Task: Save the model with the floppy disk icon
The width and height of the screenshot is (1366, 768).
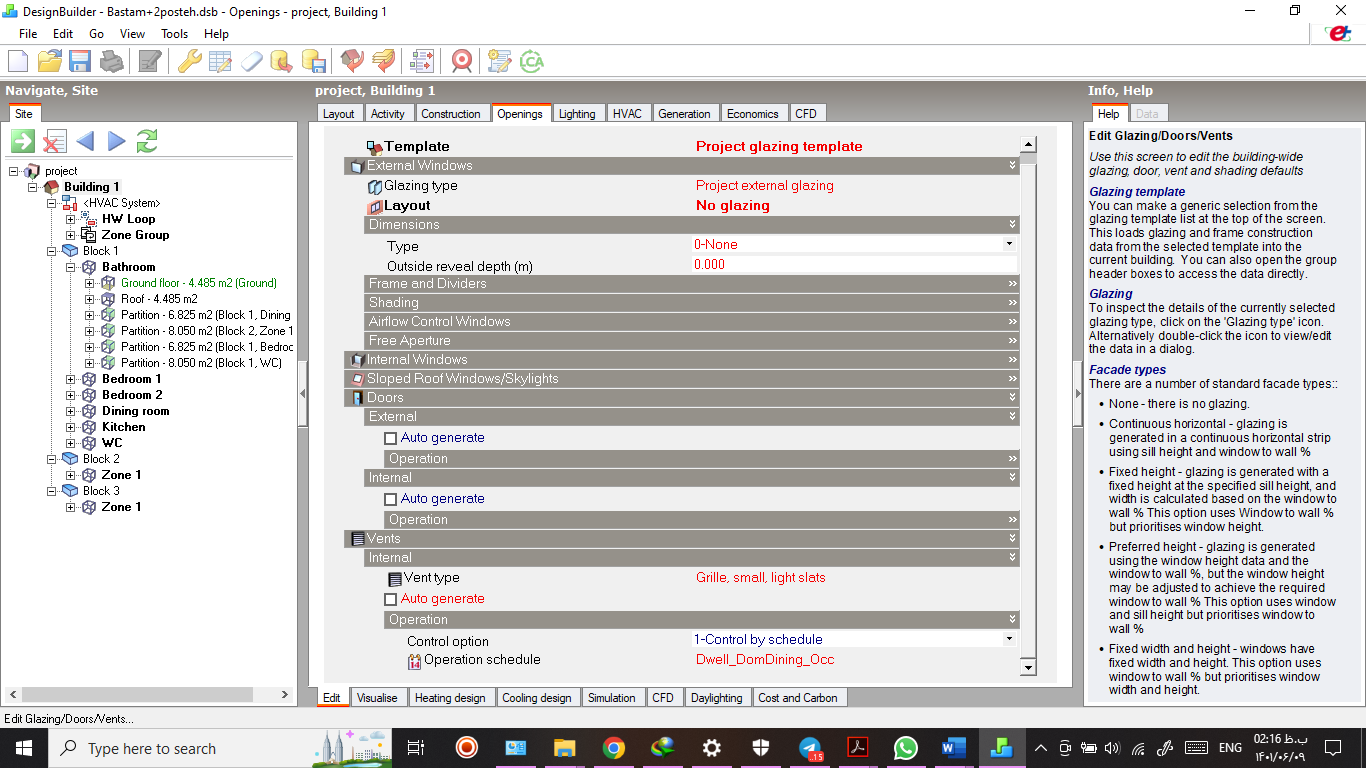Action: click(x=80, y=61)
